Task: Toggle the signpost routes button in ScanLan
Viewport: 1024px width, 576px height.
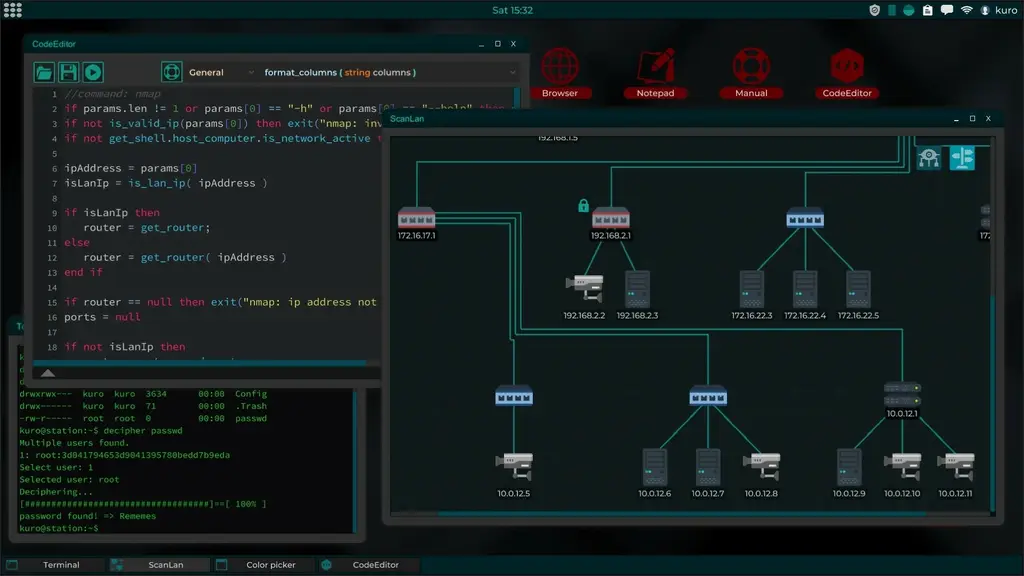Action: point(961,158)
